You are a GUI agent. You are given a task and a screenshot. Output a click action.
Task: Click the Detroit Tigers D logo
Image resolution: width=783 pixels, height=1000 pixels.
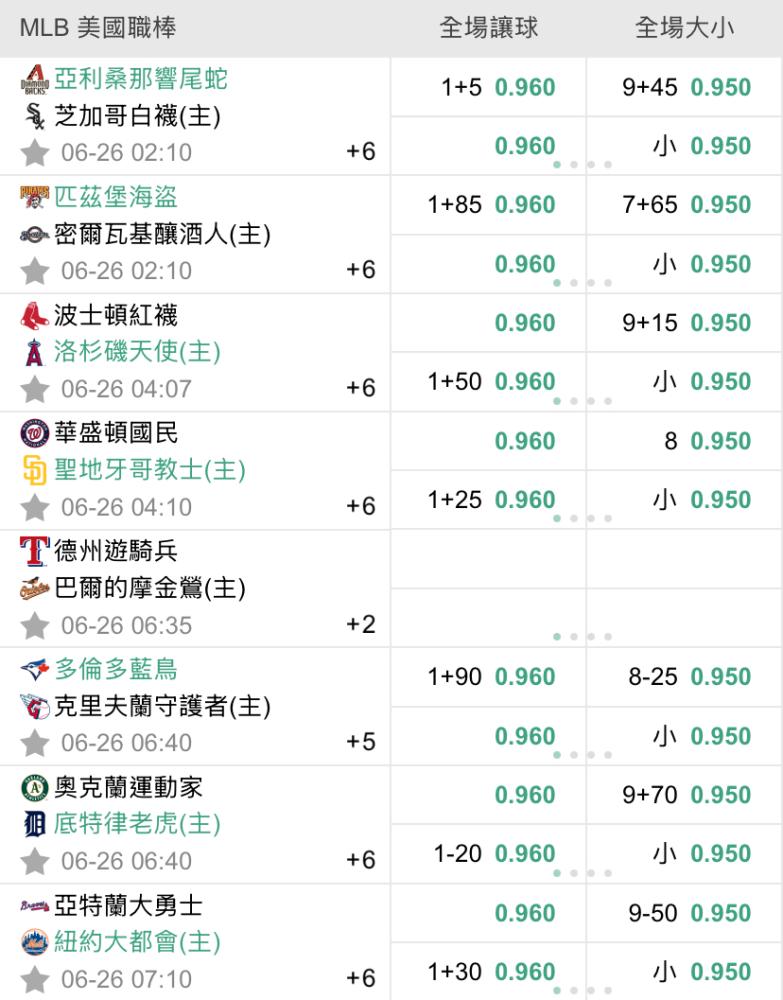coord(34,824)
